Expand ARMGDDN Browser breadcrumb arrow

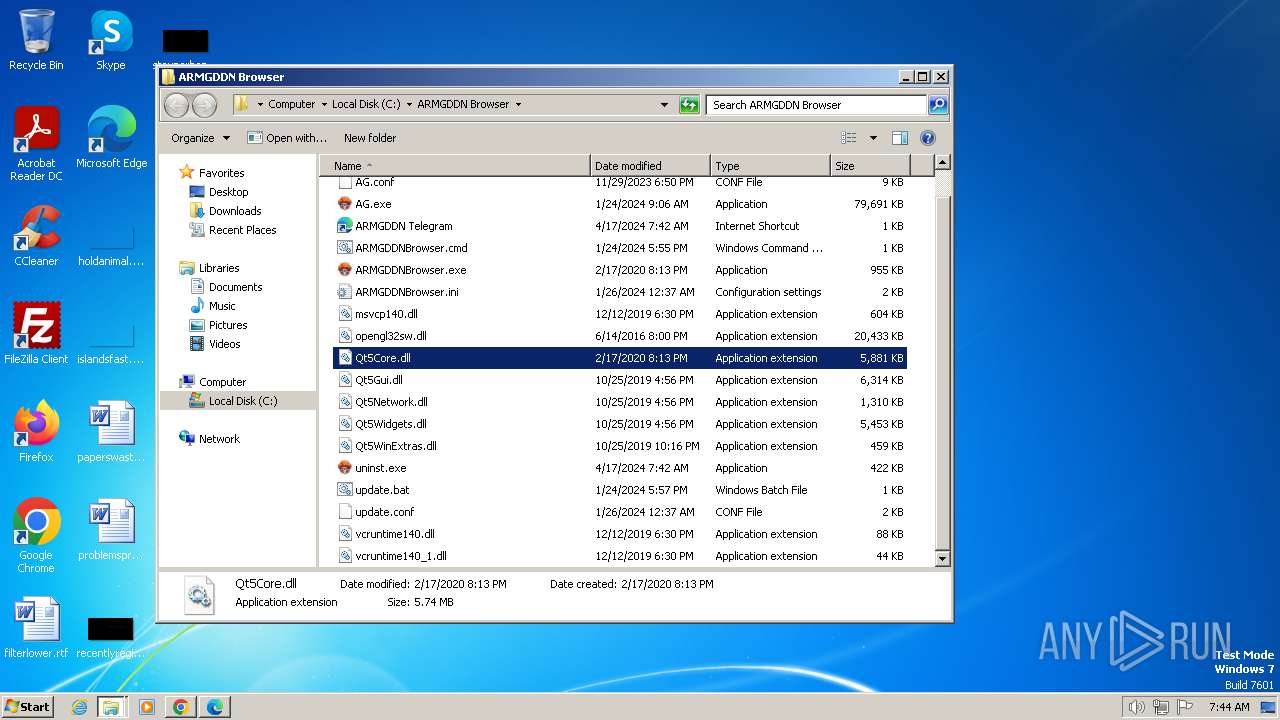pos(518,104)
